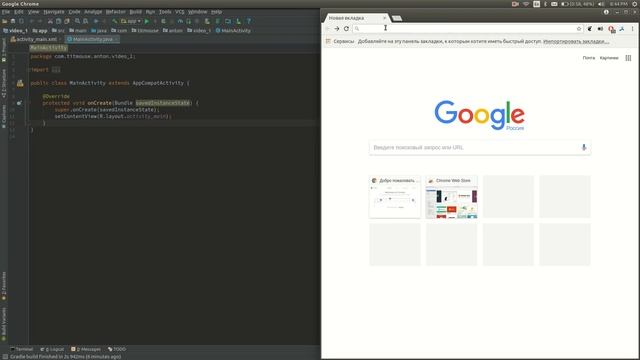
Task: Click the class gutter icon beside MainActivity
Action: point(20,83)
